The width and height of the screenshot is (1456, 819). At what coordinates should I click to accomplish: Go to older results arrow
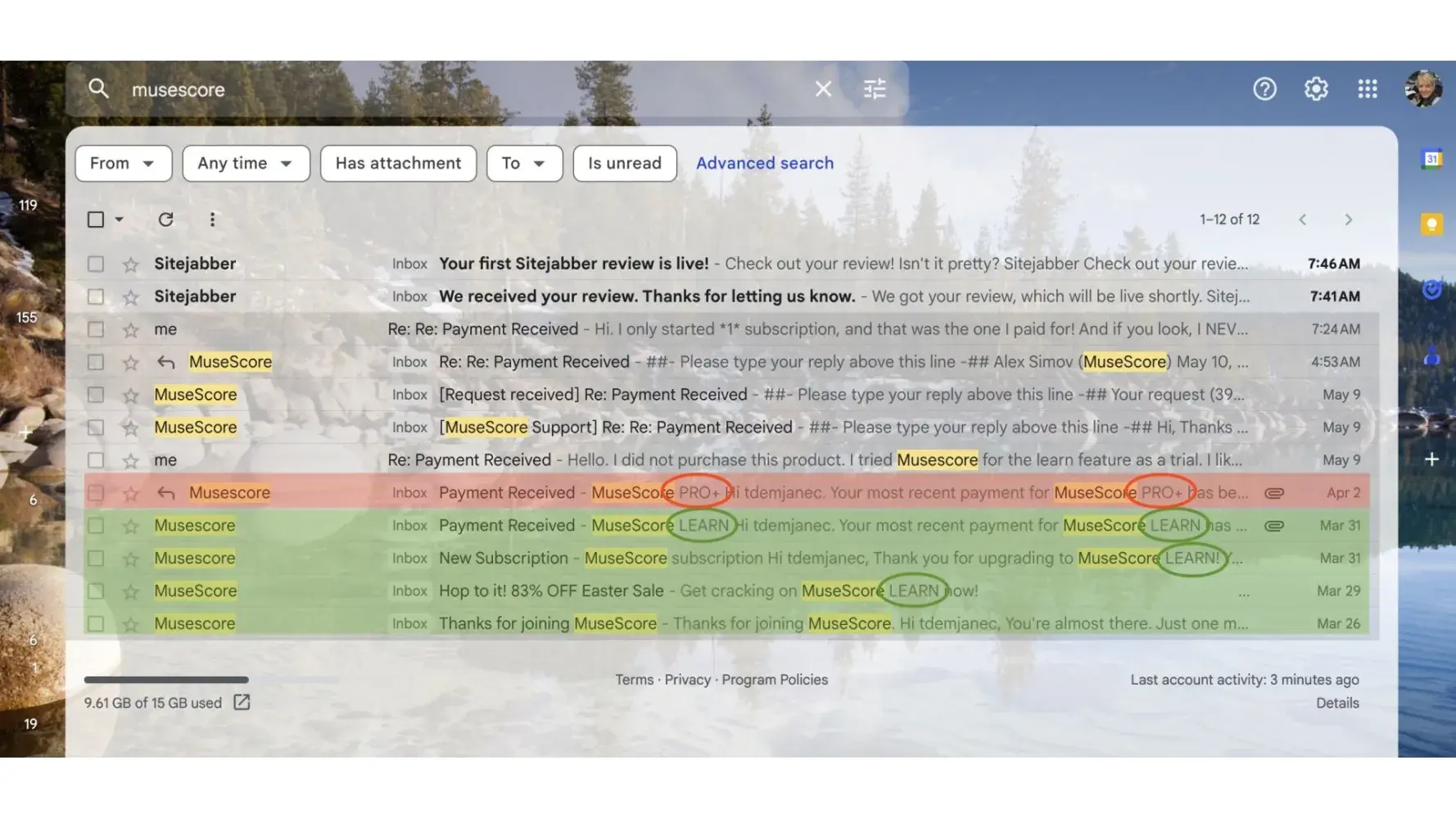[1349, 219]
